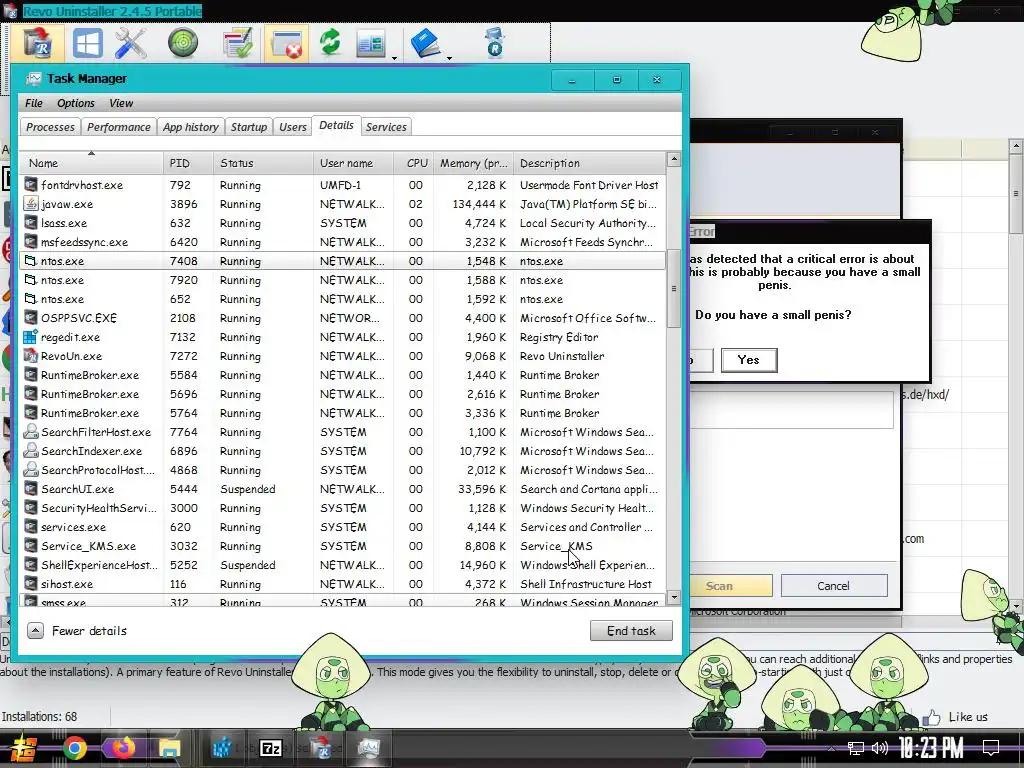
Task: Select the ShellExperienceHost process row
Action: point(343,565)
